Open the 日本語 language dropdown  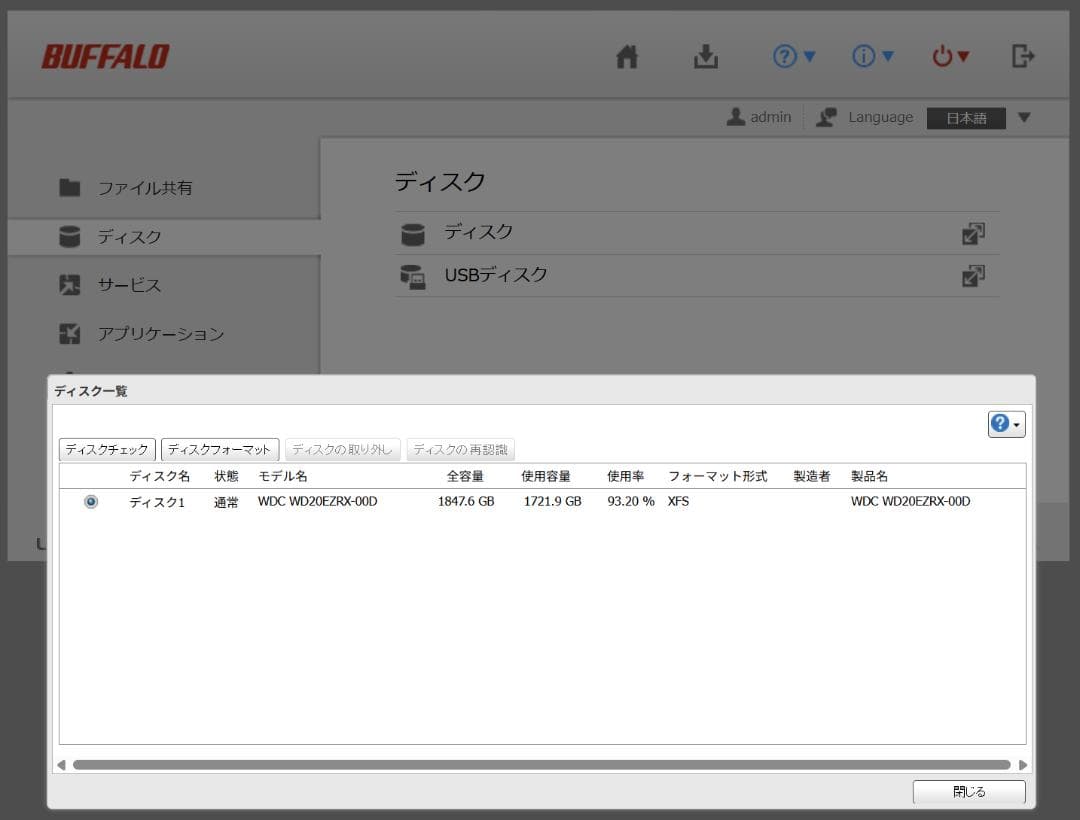point(966,117)
